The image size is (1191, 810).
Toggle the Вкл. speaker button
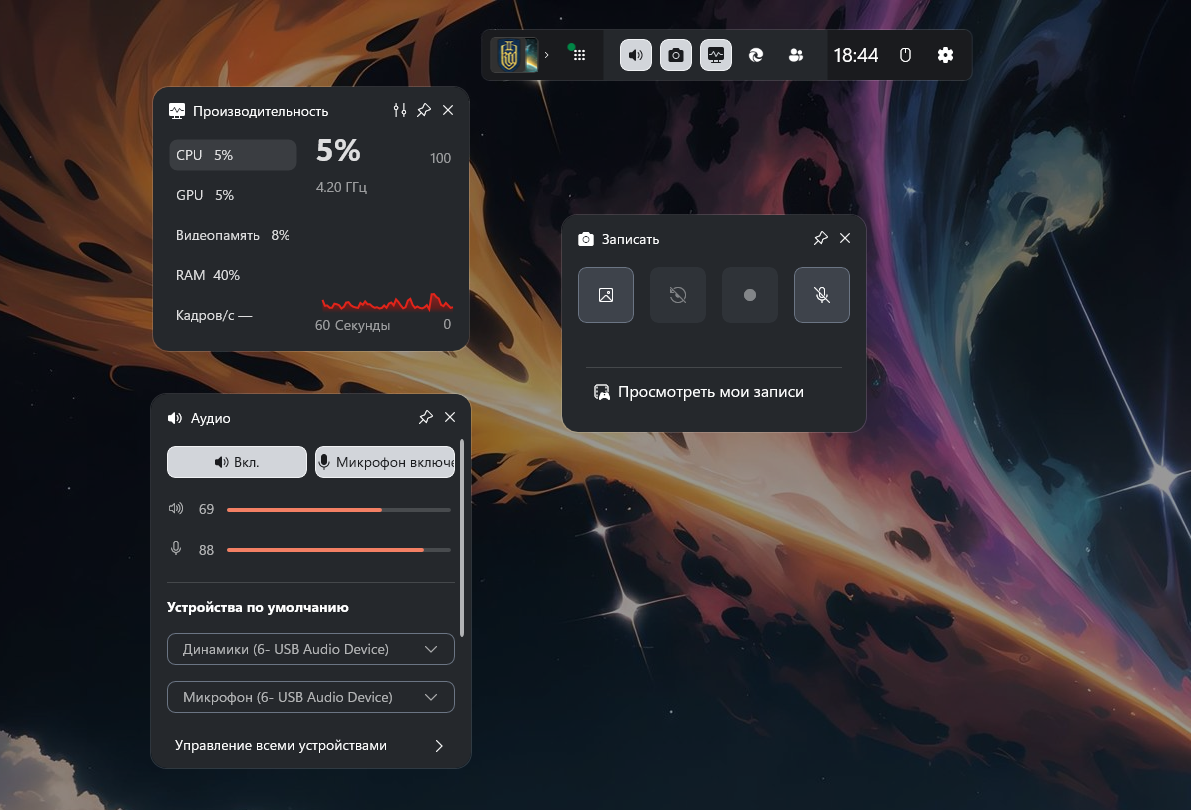pos(237,462)
